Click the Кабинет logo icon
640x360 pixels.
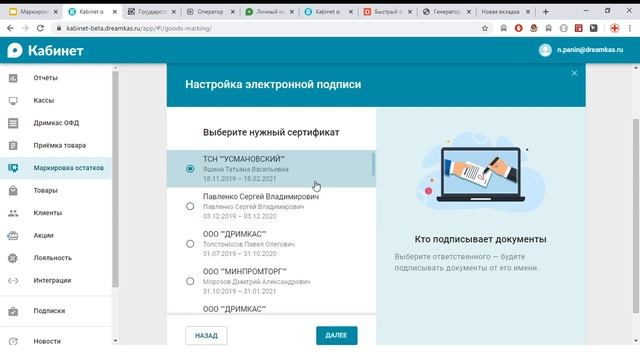[x=15, y=50]
